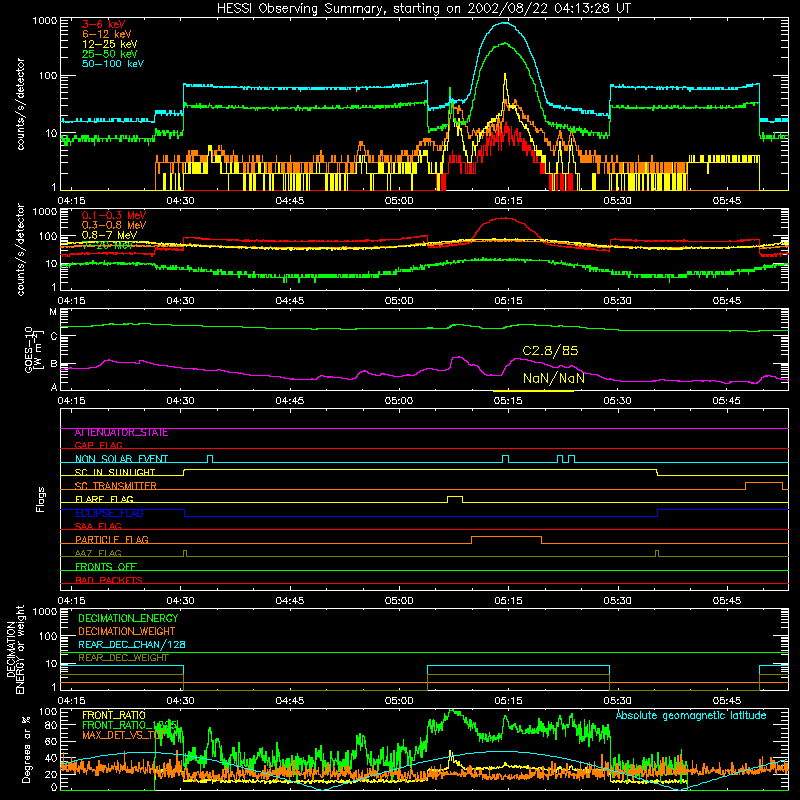The image size is (800, 800).
Task: Click the 'MAX_DET_VS_TOT' legend label
Action: [x=123, y=735]
